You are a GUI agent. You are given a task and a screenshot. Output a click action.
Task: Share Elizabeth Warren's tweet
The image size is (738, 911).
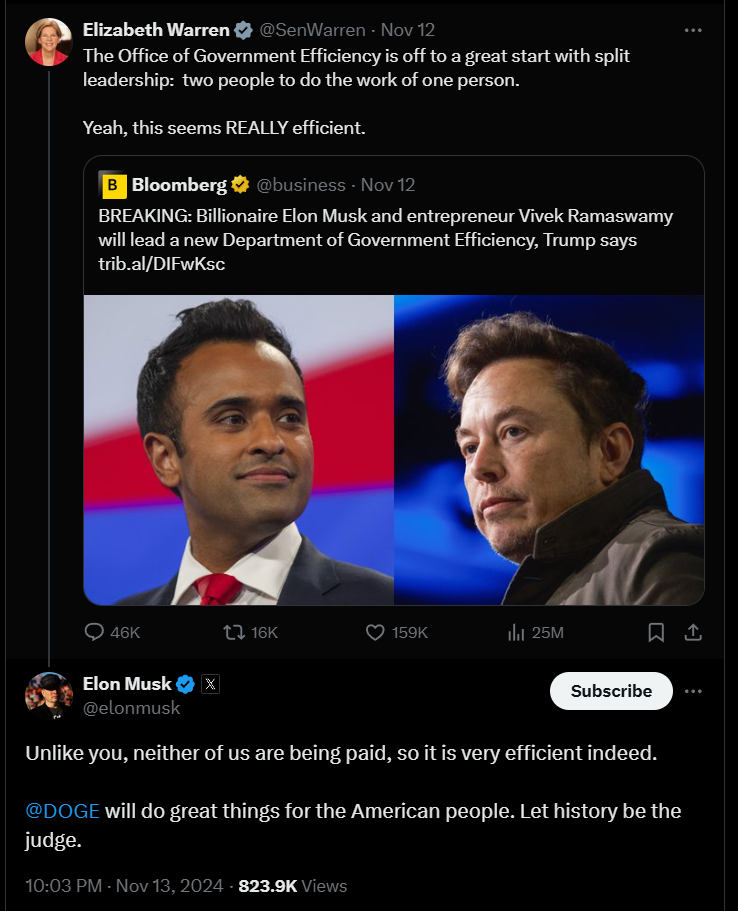coord(692,632)
